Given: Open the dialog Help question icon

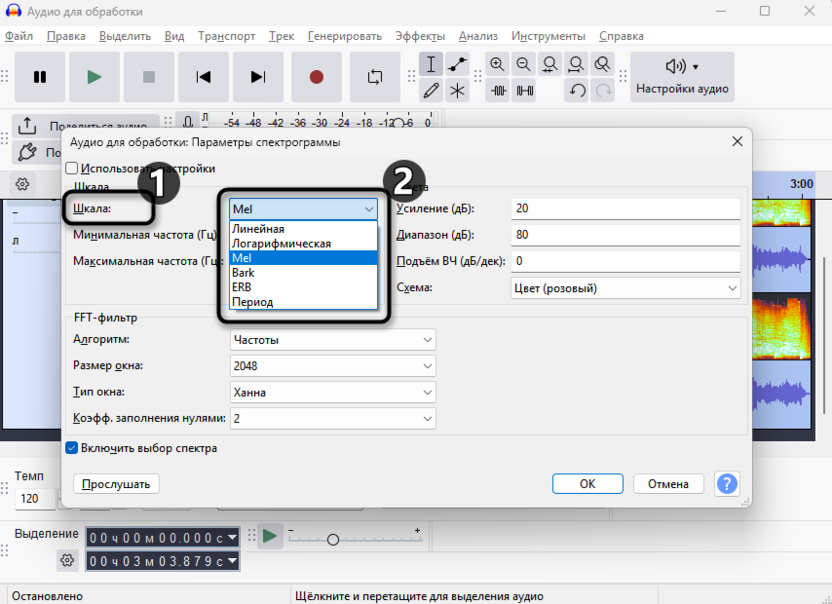Looking at the screenshot, I should [727, 484].
